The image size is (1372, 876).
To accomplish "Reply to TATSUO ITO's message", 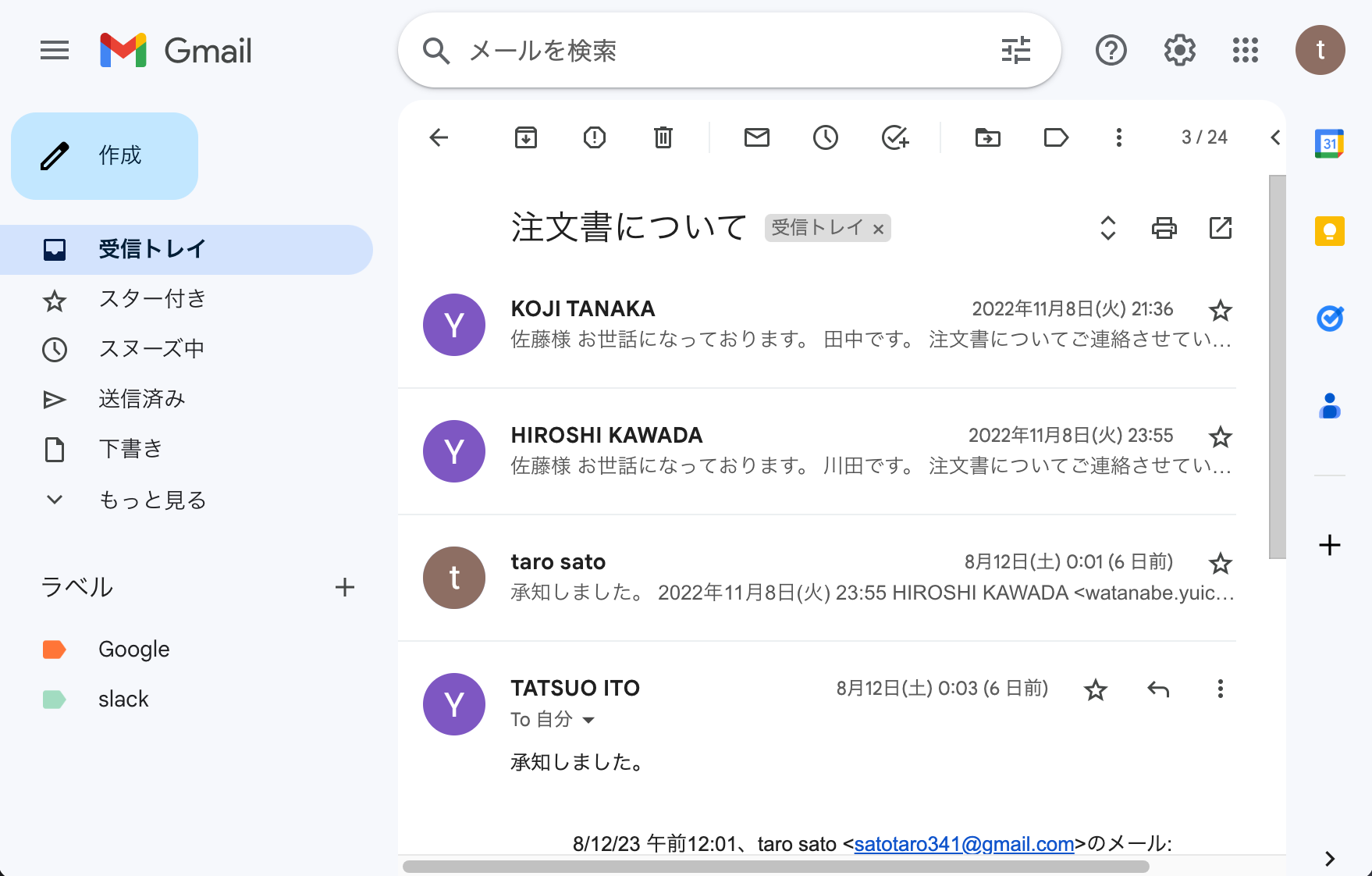I will [1158, 689].
